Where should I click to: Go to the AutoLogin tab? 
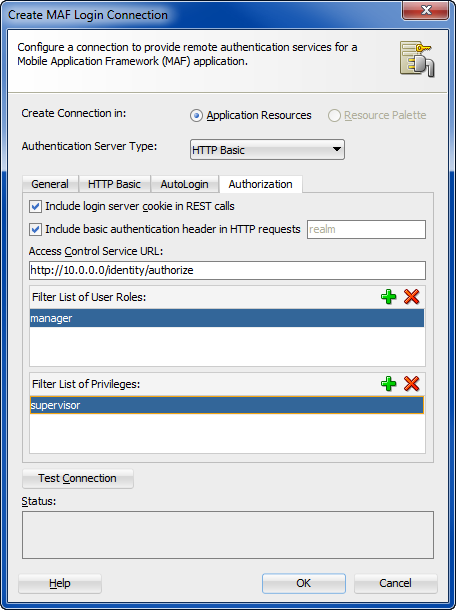pyautogui.click(x=184, y=184)
